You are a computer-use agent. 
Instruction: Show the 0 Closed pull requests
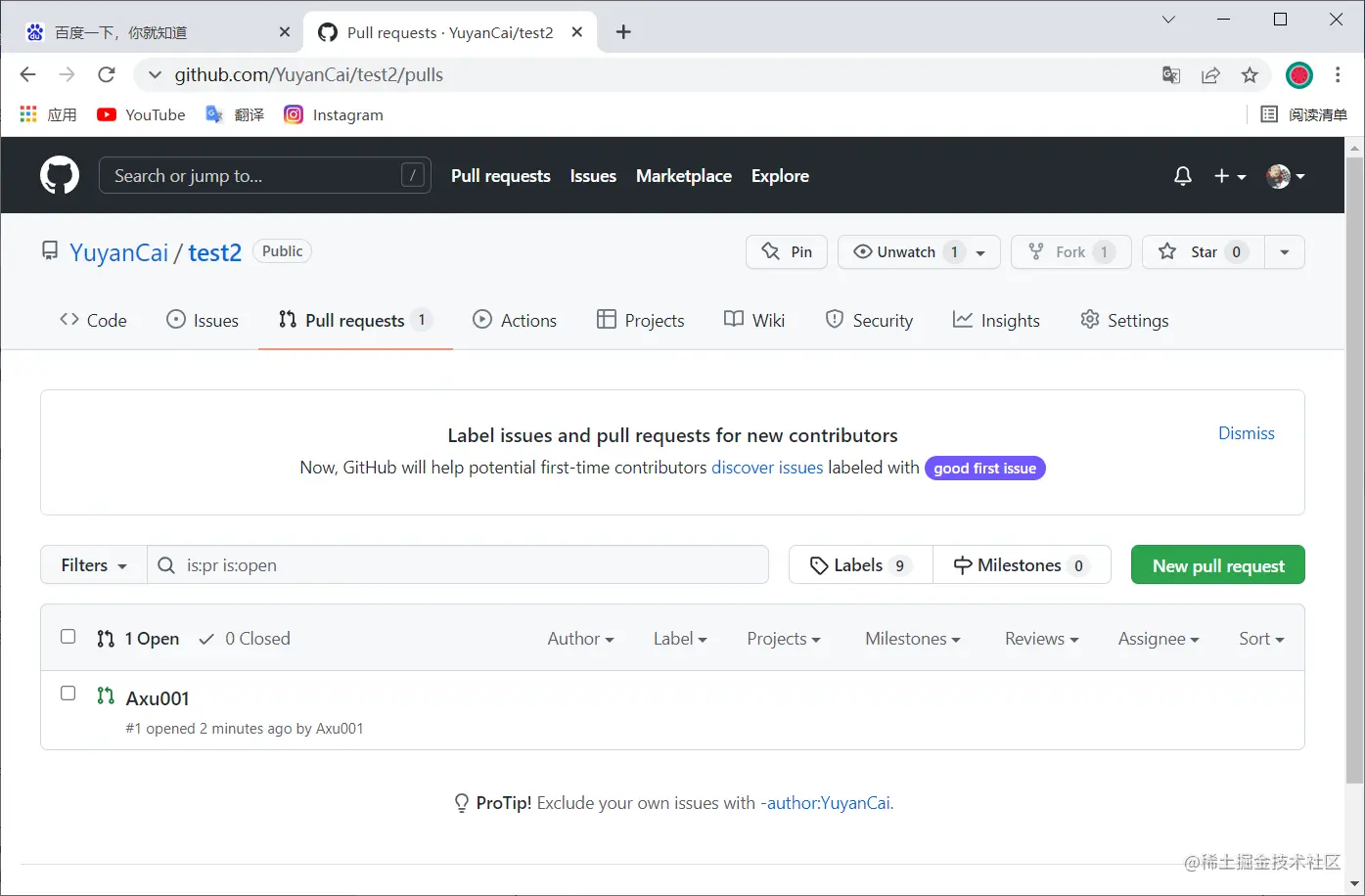245,639
